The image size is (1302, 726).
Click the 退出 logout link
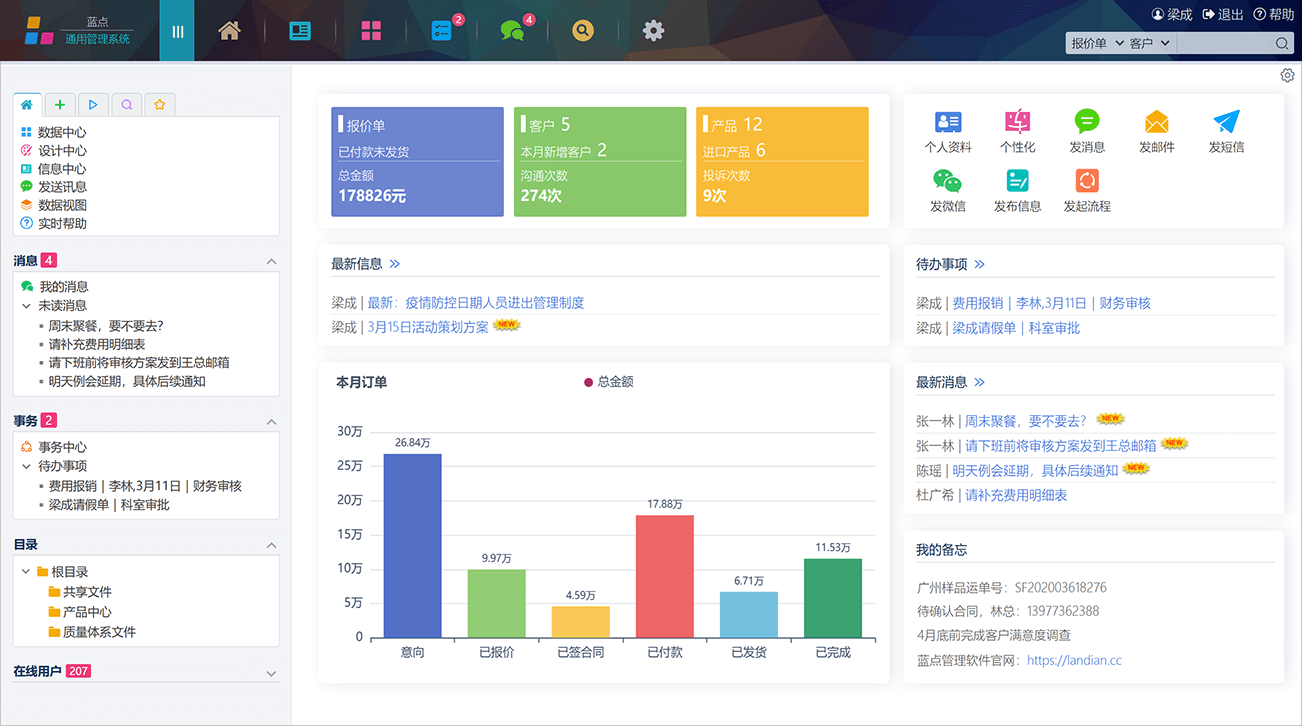tap(1223, 15)
